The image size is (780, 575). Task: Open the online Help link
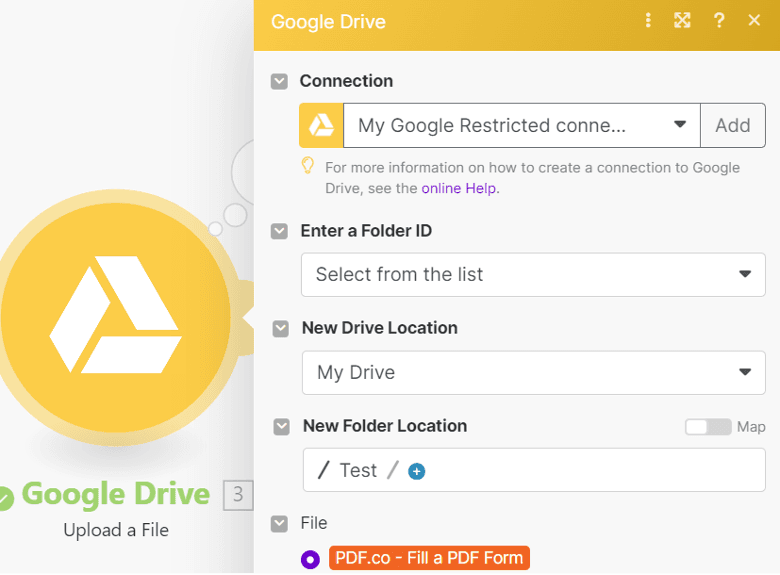(458, 189)
